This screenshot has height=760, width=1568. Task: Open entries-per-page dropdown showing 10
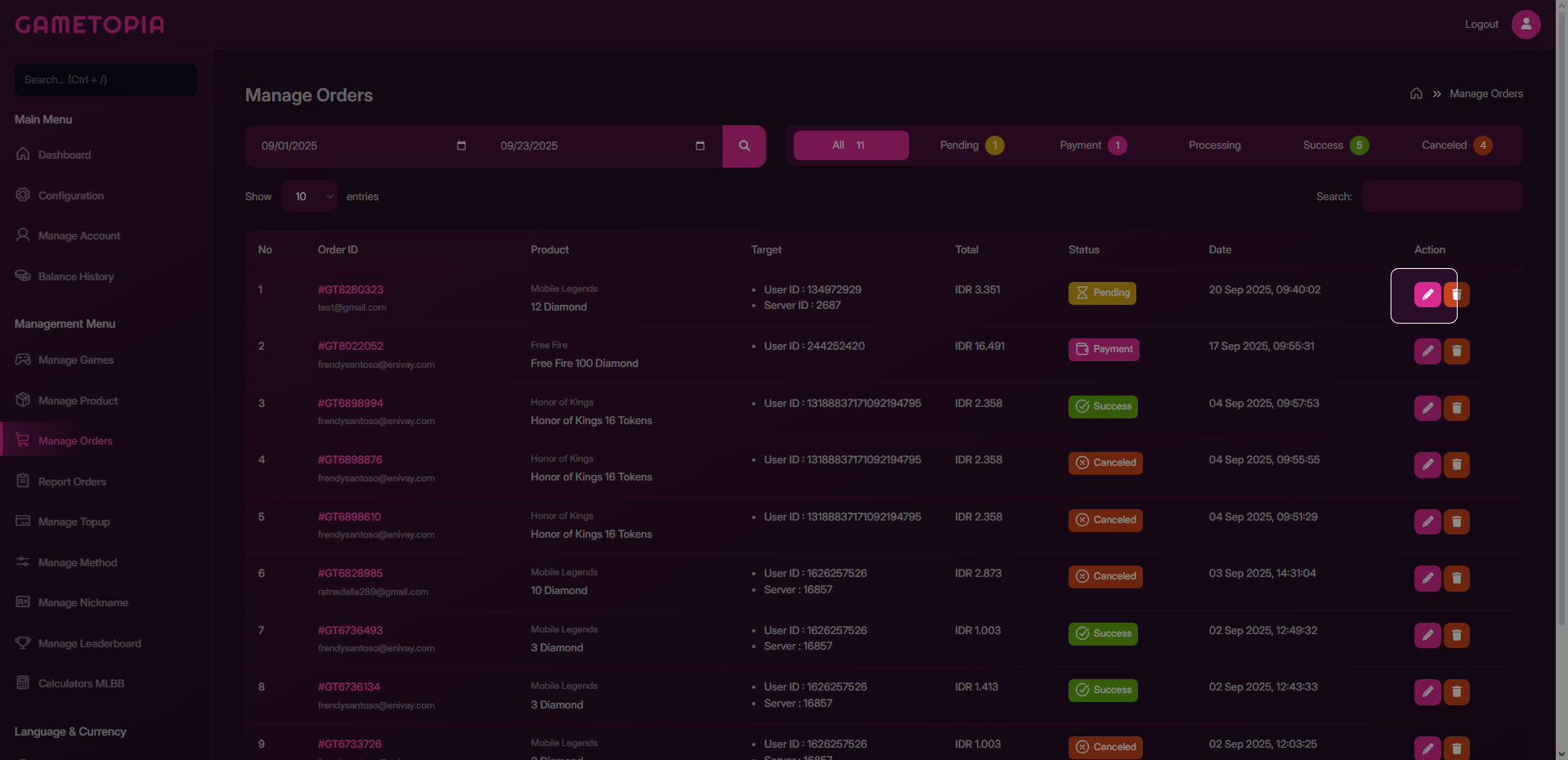coord(309,196)
